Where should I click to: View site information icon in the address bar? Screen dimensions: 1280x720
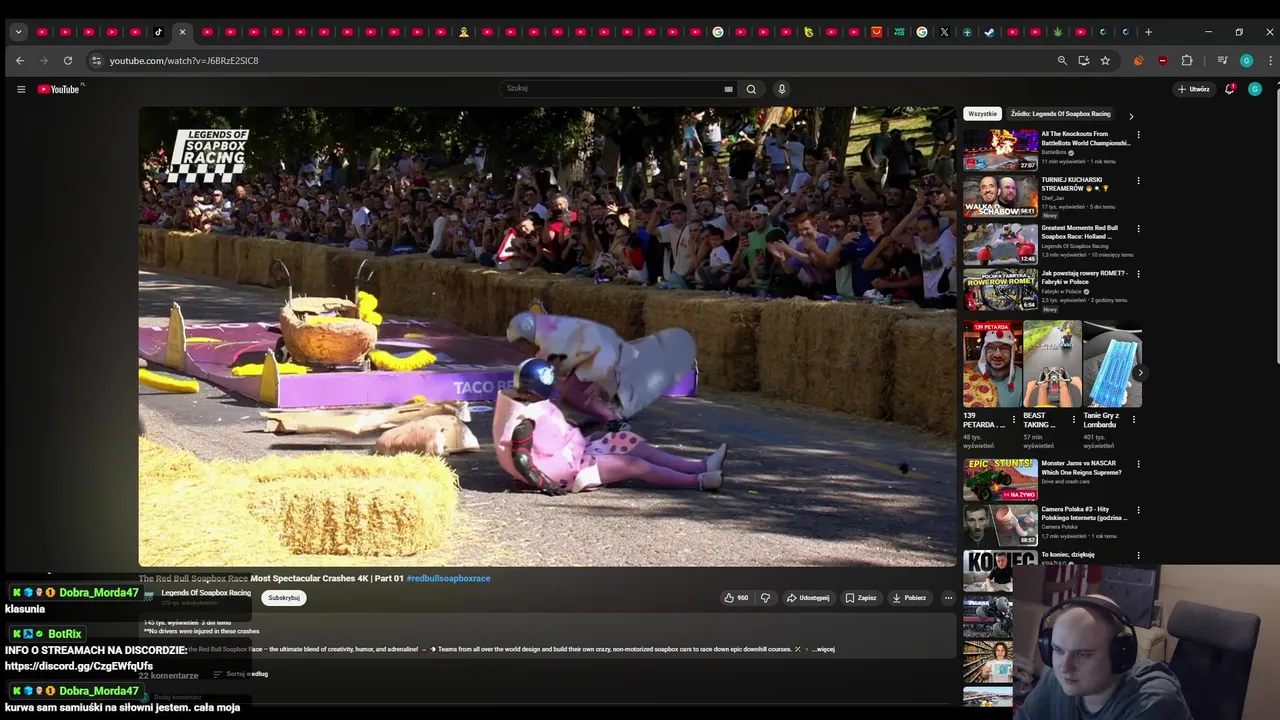tap(96, 61)
